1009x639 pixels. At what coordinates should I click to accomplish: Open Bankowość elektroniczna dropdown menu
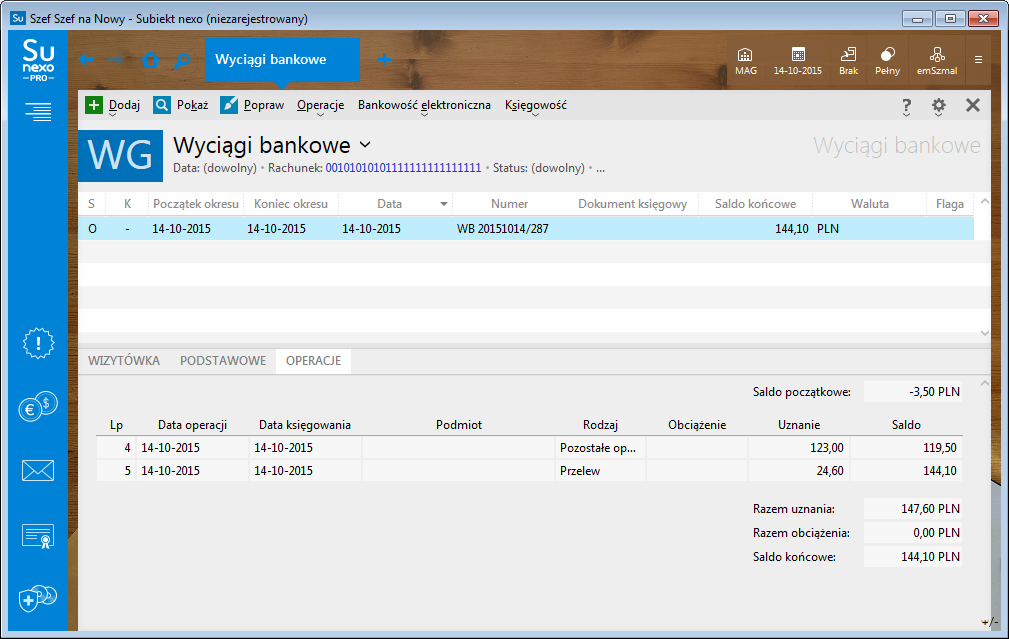point(424,106)
